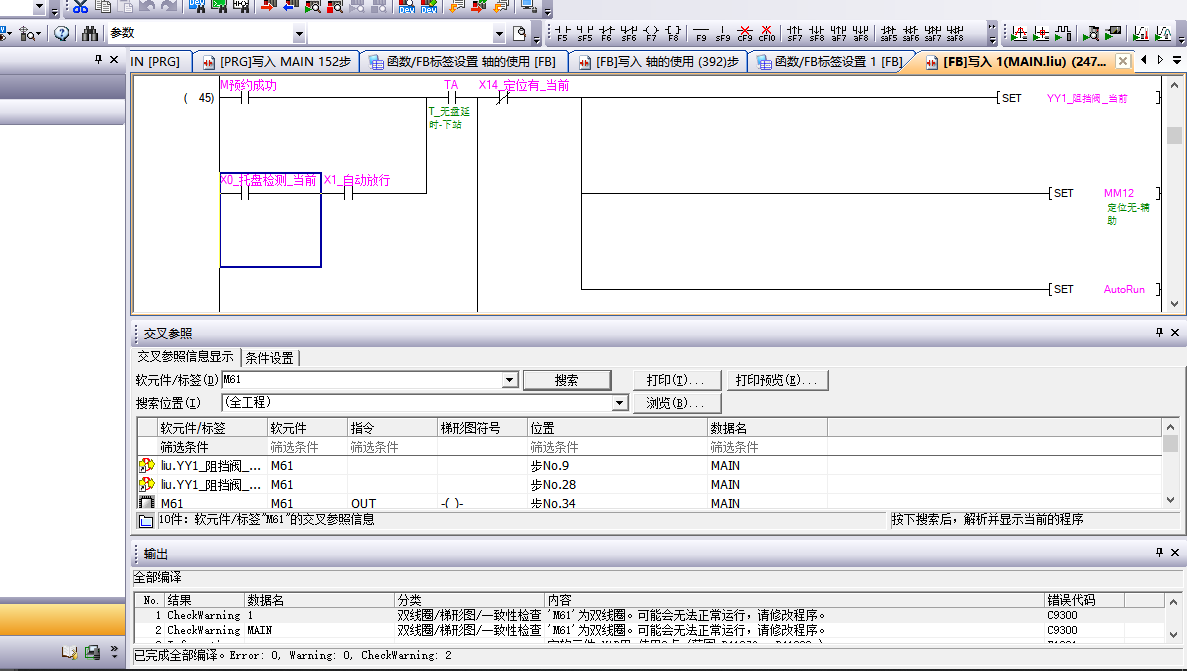Switch to the 条件设置 tab
This screenshot has height=671, width=1187.
point(269,358)
